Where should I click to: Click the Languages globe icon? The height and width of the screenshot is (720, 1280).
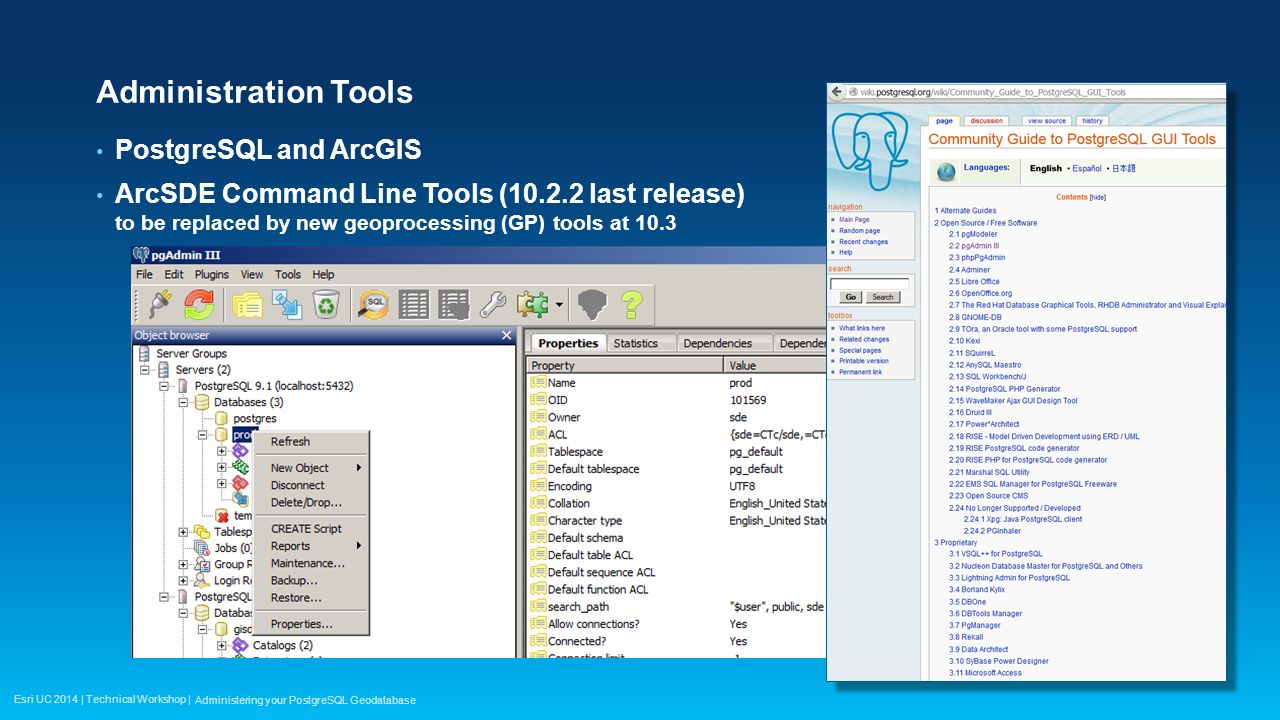tap(946, 172)
